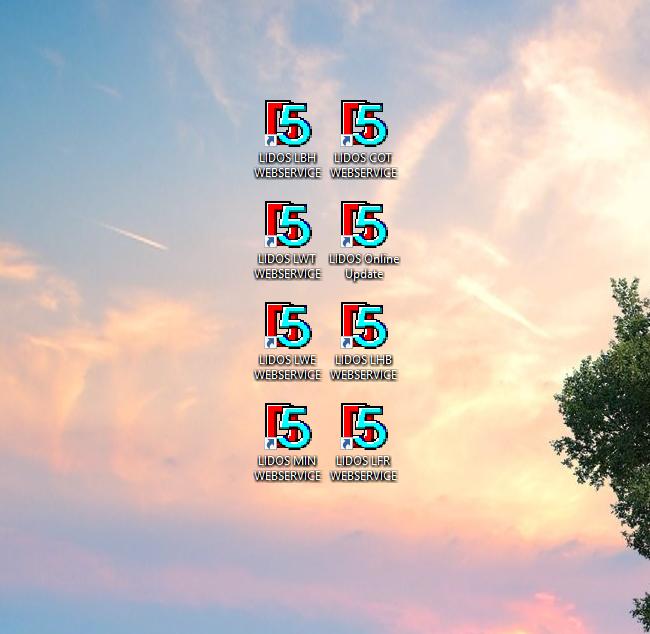Select the LIDOS LWE WEBSERVICE shortcut icon
The image size is (650, 634).
[x=288, y=325]
